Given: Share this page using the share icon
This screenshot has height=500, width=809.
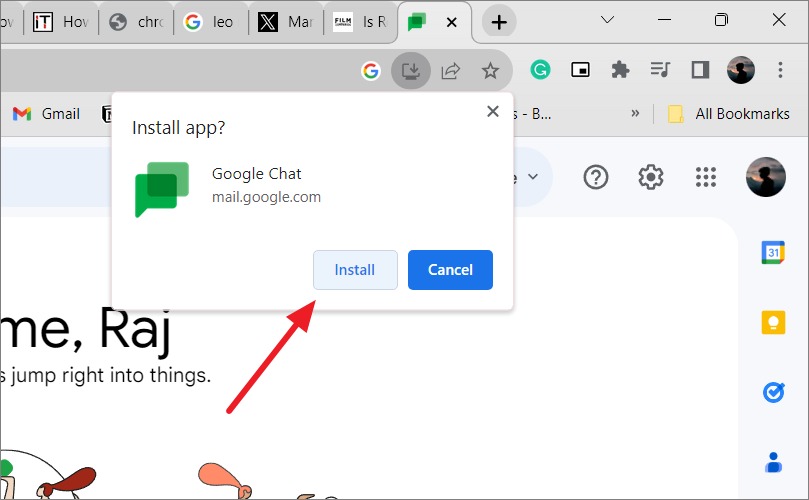Looking at the screenshot, I should click(x=450, y=71).
